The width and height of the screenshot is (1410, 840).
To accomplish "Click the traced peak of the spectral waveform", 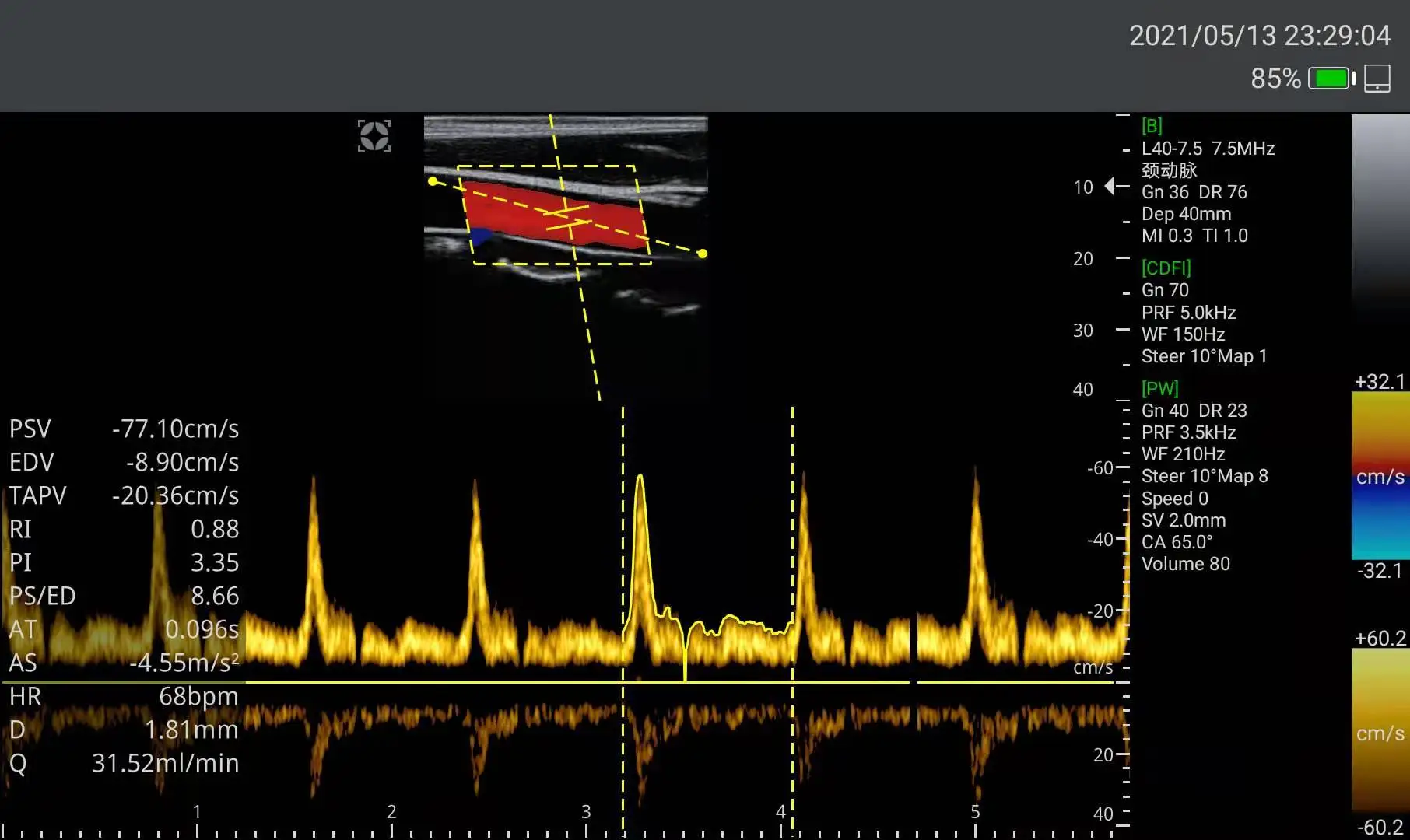I will point(640,478).
